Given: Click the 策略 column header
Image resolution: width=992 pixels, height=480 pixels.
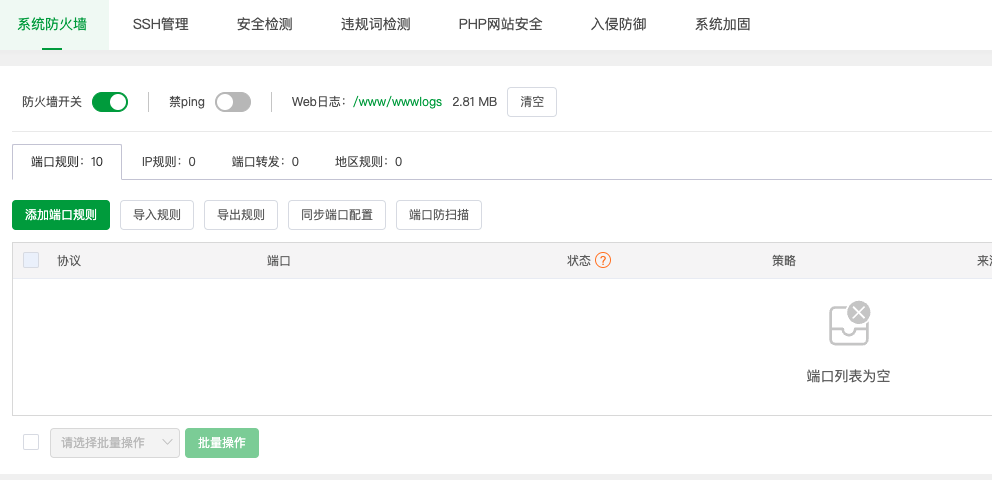Looking at the screenshot, I should click(784, 261).
